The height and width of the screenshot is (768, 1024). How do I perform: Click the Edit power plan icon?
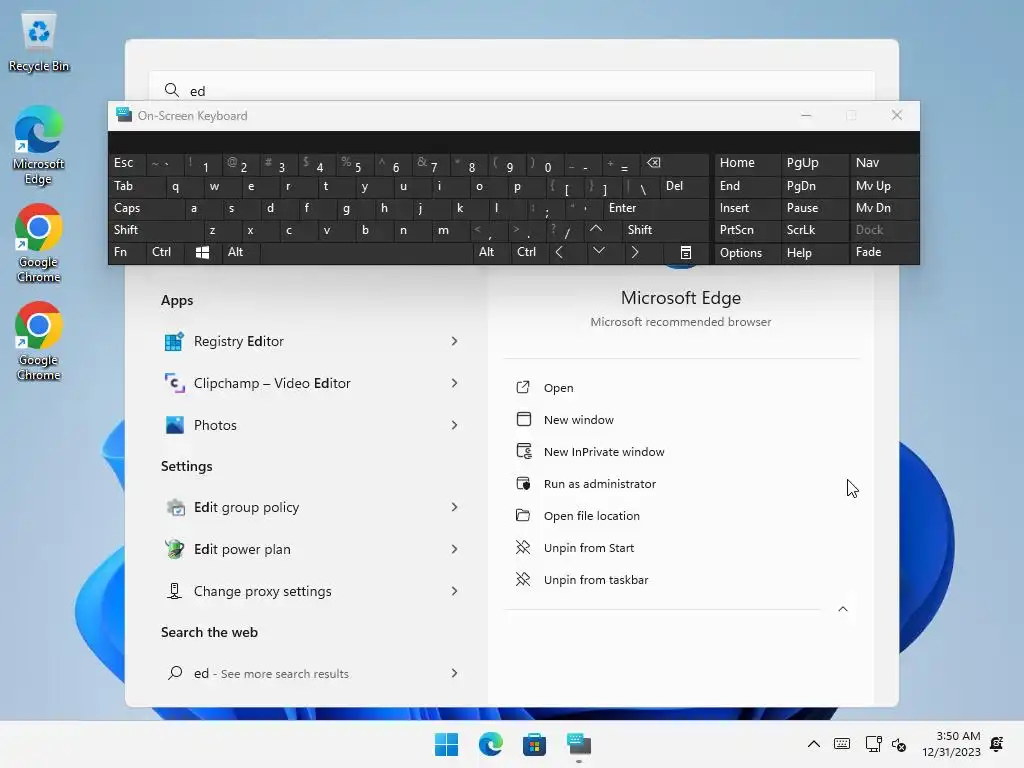click(x=174, y=549)
